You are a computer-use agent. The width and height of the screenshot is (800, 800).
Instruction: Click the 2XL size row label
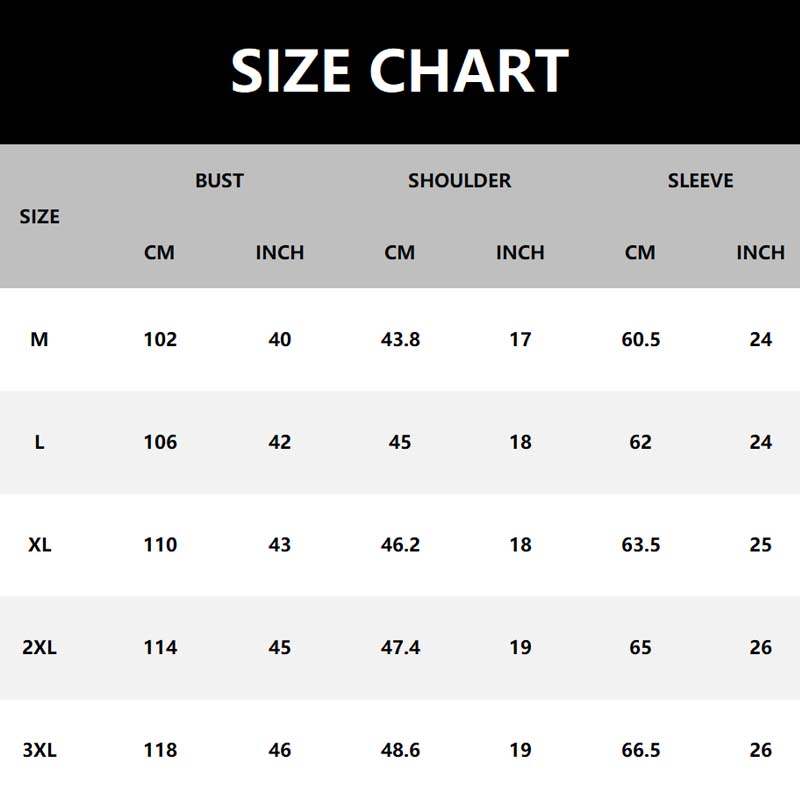39,648
